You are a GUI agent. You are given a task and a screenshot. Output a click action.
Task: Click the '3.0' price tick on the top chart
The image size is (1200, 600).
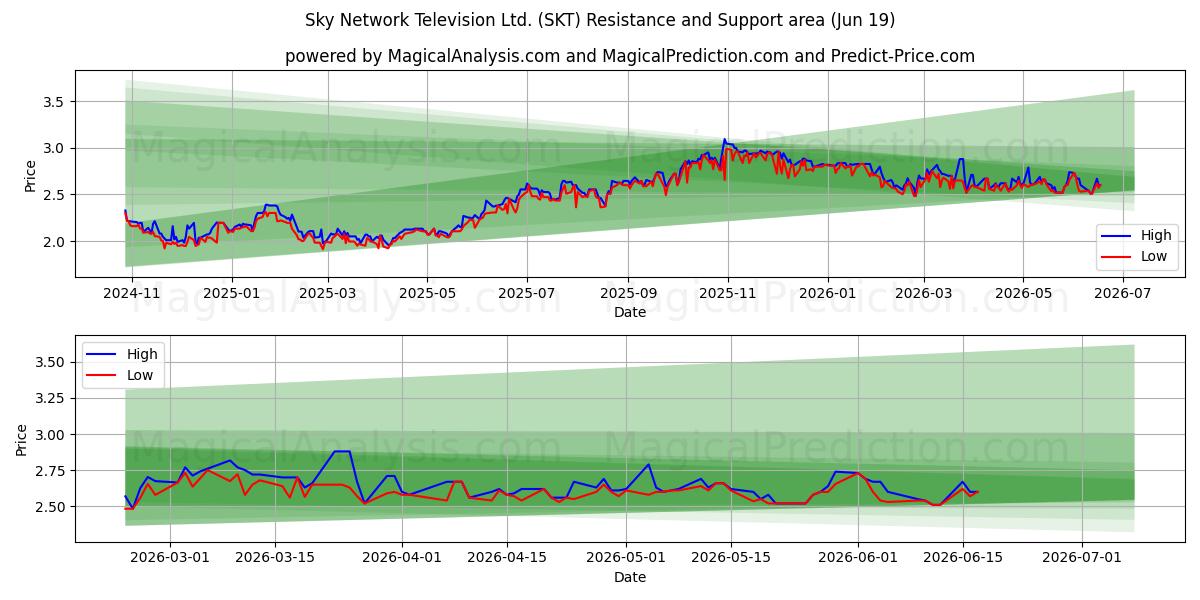click(x=54, y=148)
